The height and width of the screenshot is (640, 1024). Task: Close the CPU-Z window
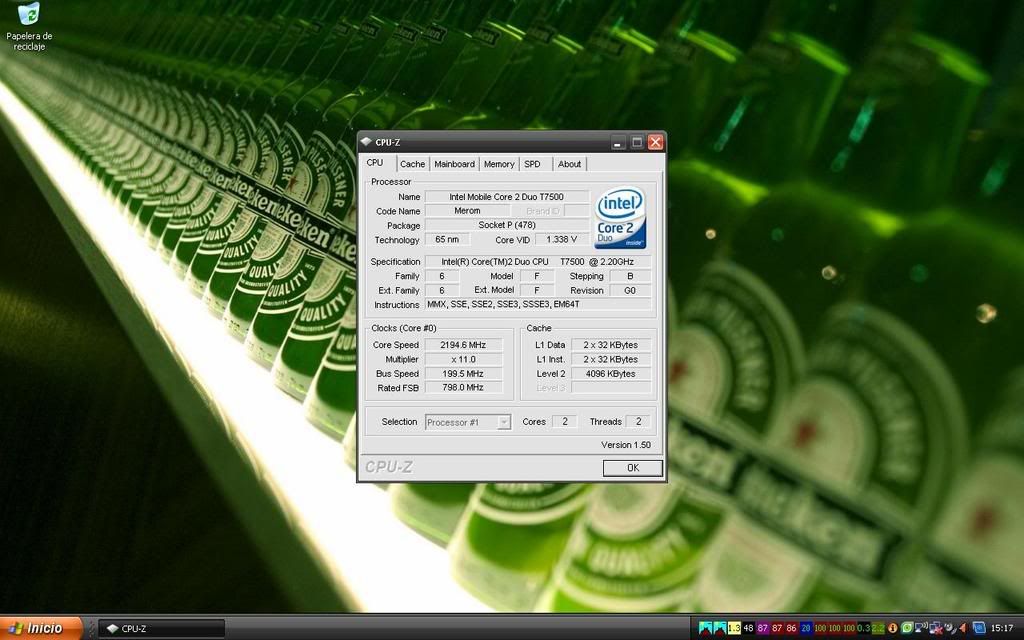(656, 142)
